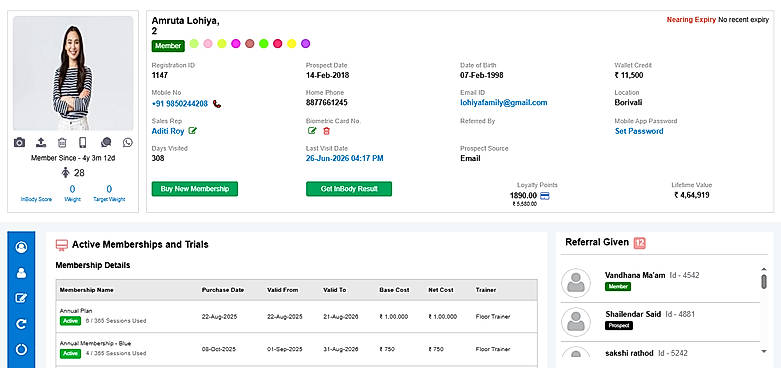Click the red-pink color tag dot

click(x=277, y=43)
